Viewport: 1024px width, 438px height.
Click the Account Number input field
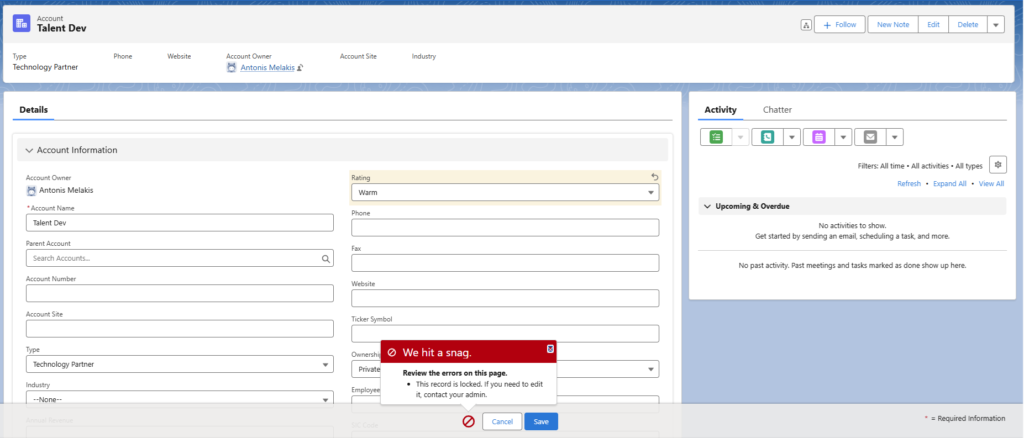pyautogui.click(x=180, y=294)
